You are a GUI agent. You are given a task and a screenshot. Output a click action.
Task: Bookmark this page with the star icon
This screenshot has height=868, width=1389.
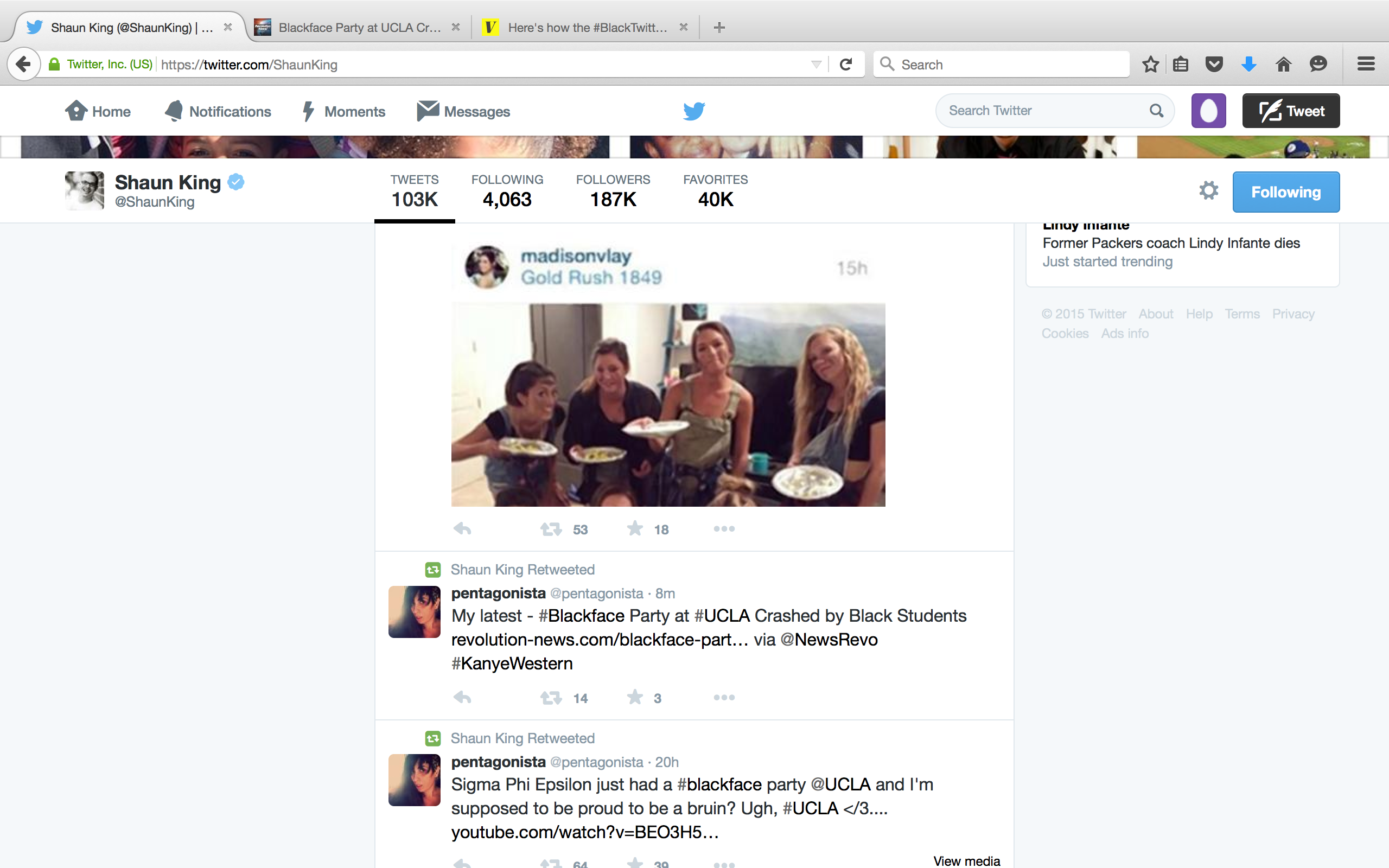1150,65
